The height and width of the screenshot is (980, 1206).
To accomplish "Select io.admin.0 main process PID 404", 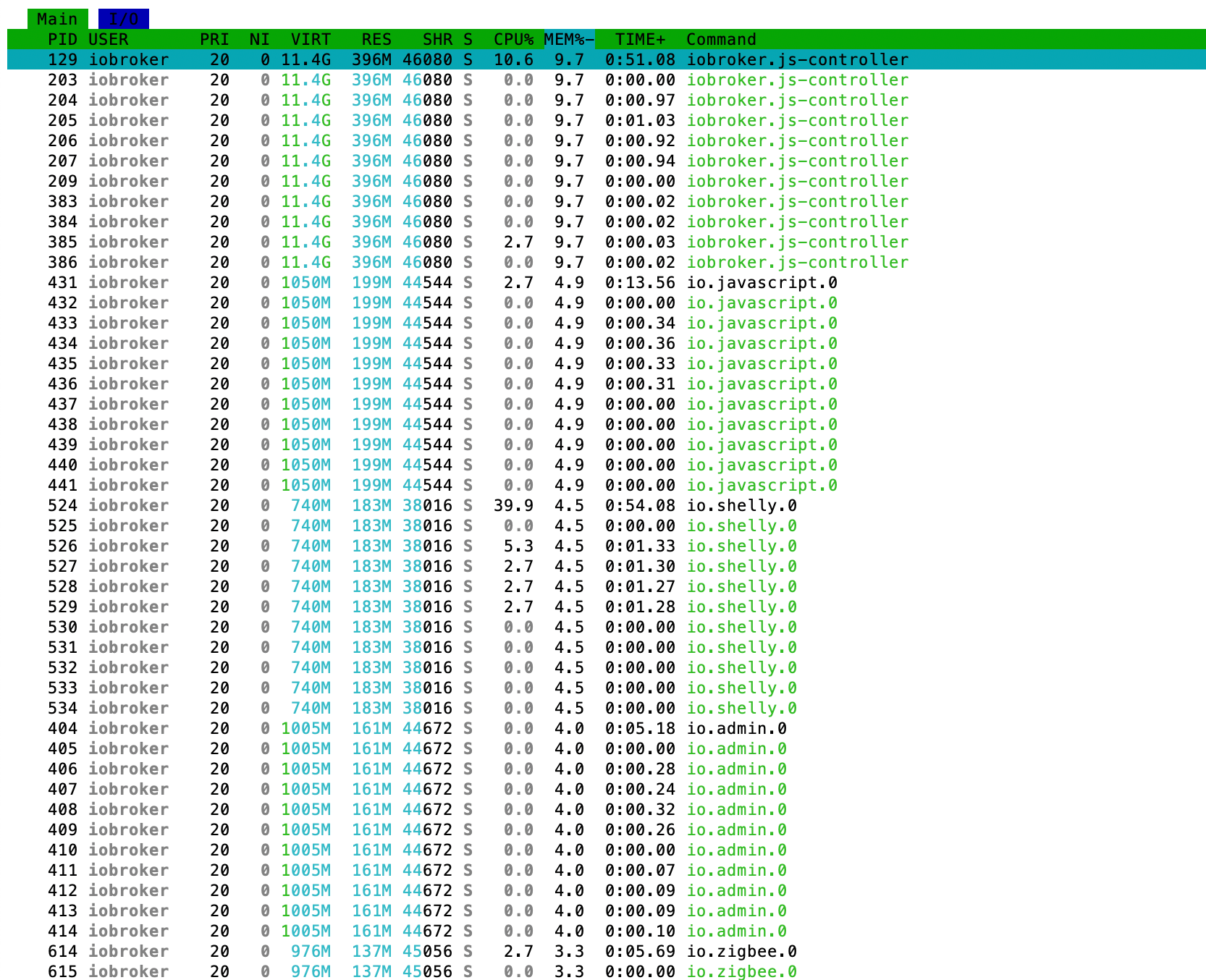I will pyautogui.click(x=607, y=728).
